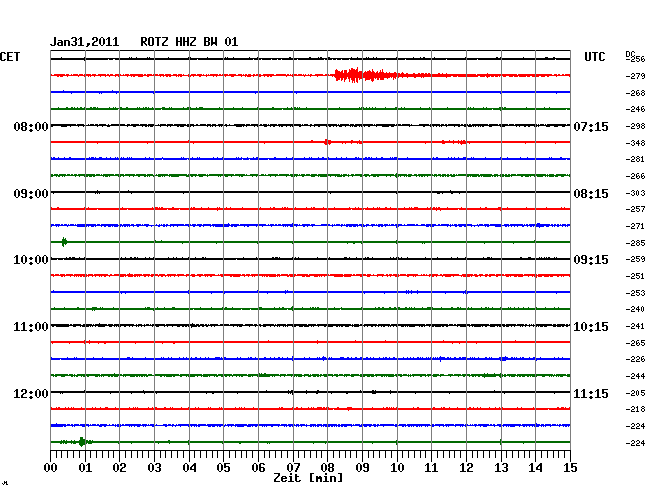650x494 pixels.
Task: Click the DC offset value -205
Action: pyautogui.click(x=635, y=393)
